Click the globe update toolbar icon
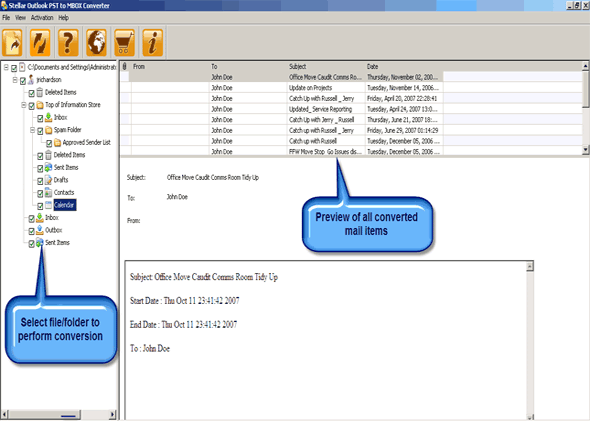Viewport: 590px width, 421px height. point(96,43)
